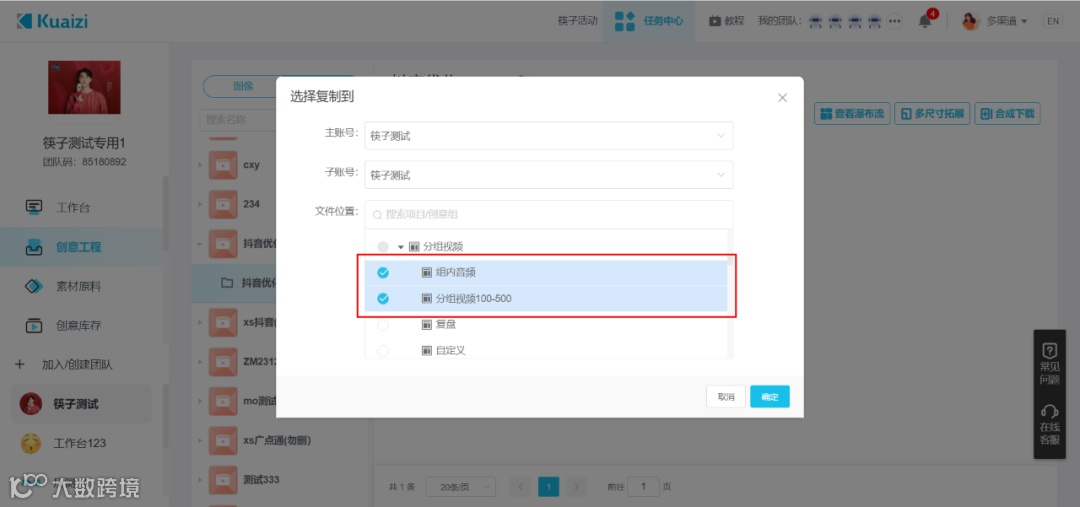The width and height of the screenshot is (1080, 507).
Task: Click the 测试333 project
Action: (x=261, y=479)
